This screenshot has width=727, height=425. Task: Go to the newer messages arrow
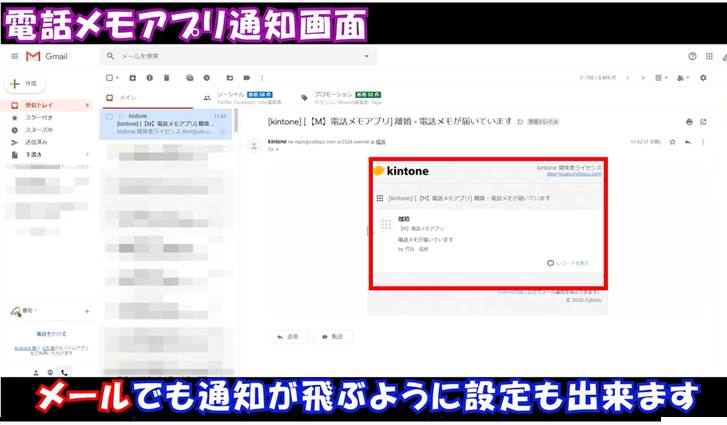(627, 78)
